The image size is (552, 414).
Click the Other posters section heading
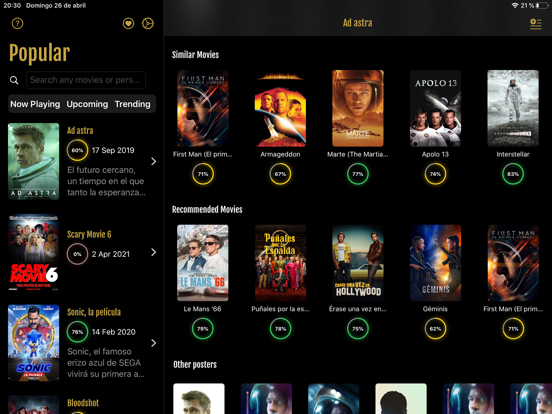(195, 365)
